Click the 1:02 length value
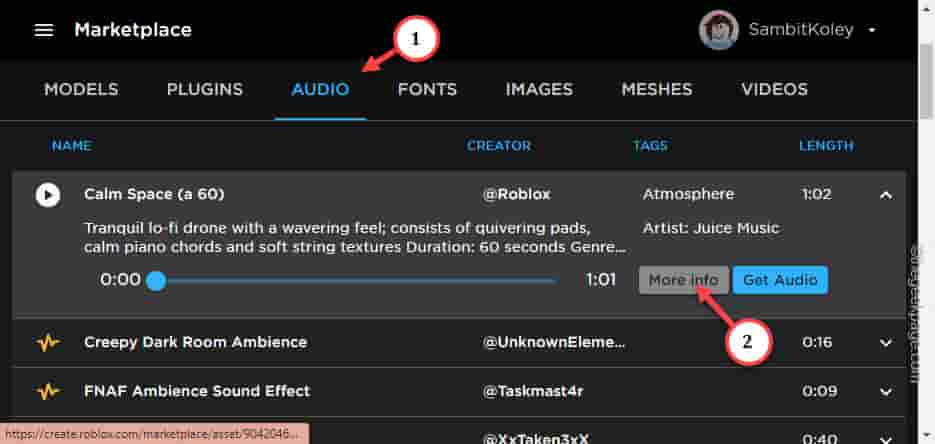Viewport: 935px width, 444px height. pos(816,194)
